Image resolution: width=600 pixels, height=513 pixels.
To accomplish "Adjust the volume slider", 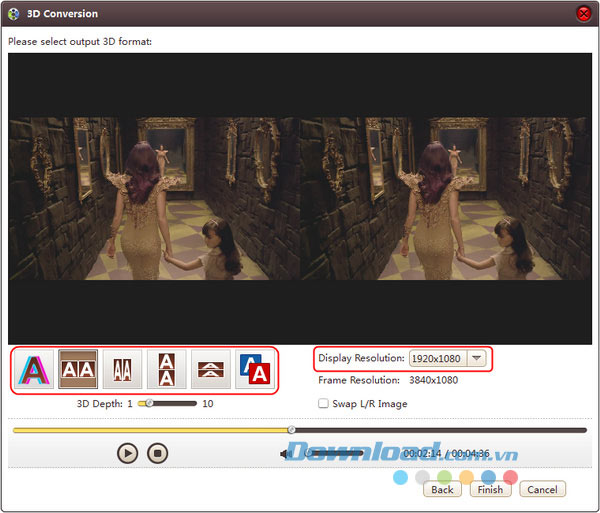I will (334, 453).
